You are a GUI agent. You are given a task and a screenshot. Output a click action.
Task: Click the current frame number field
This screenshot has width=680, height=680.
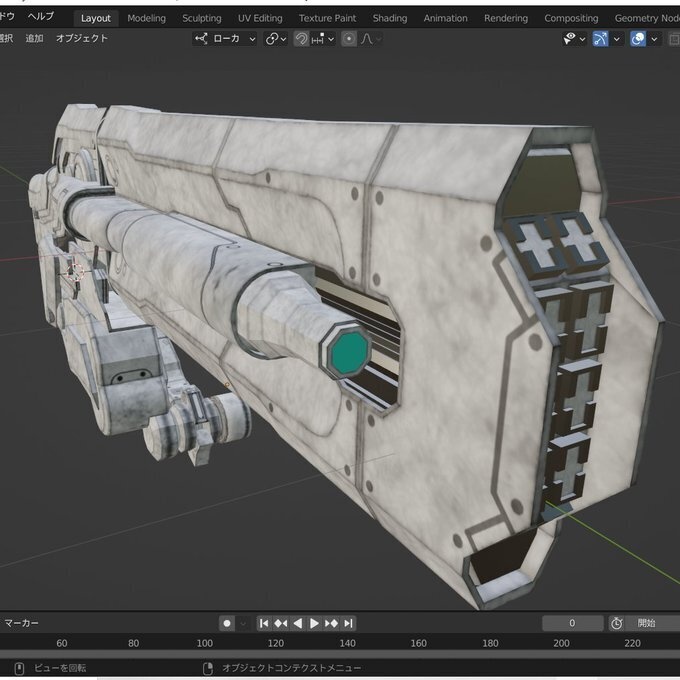(572, 623)
